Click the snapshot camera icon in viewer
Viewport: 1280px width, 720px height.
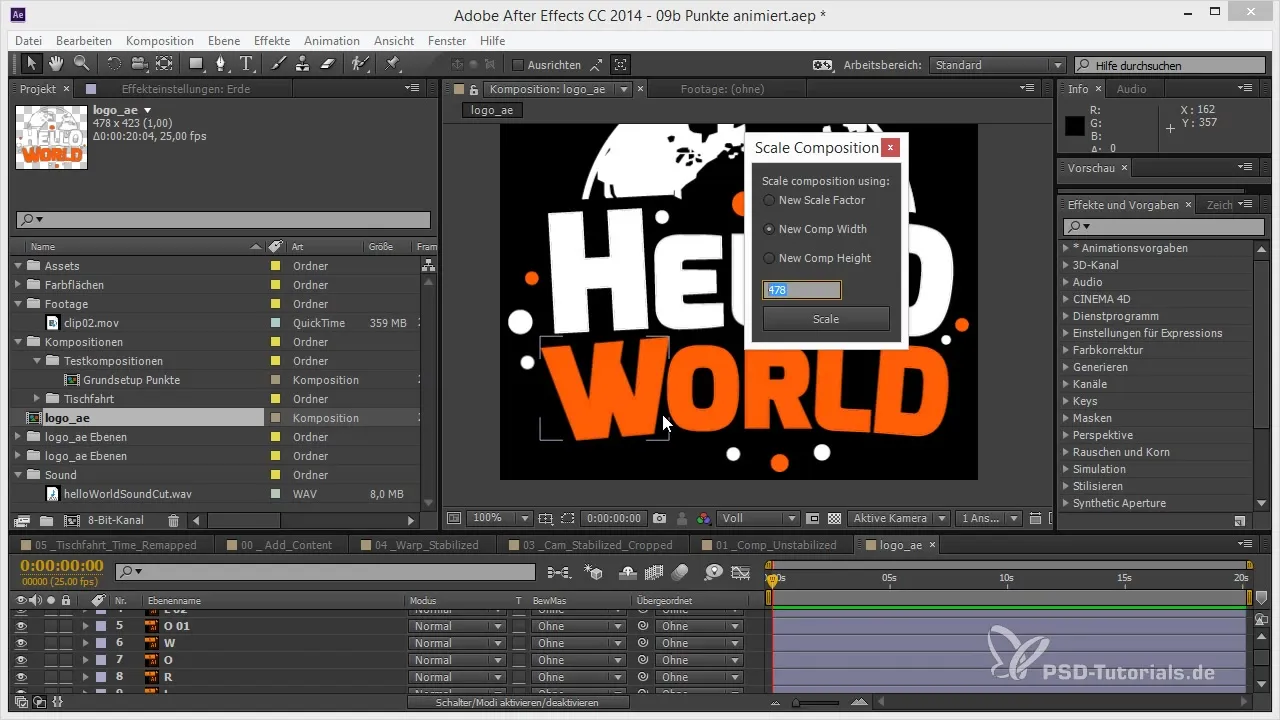[660, 518]
